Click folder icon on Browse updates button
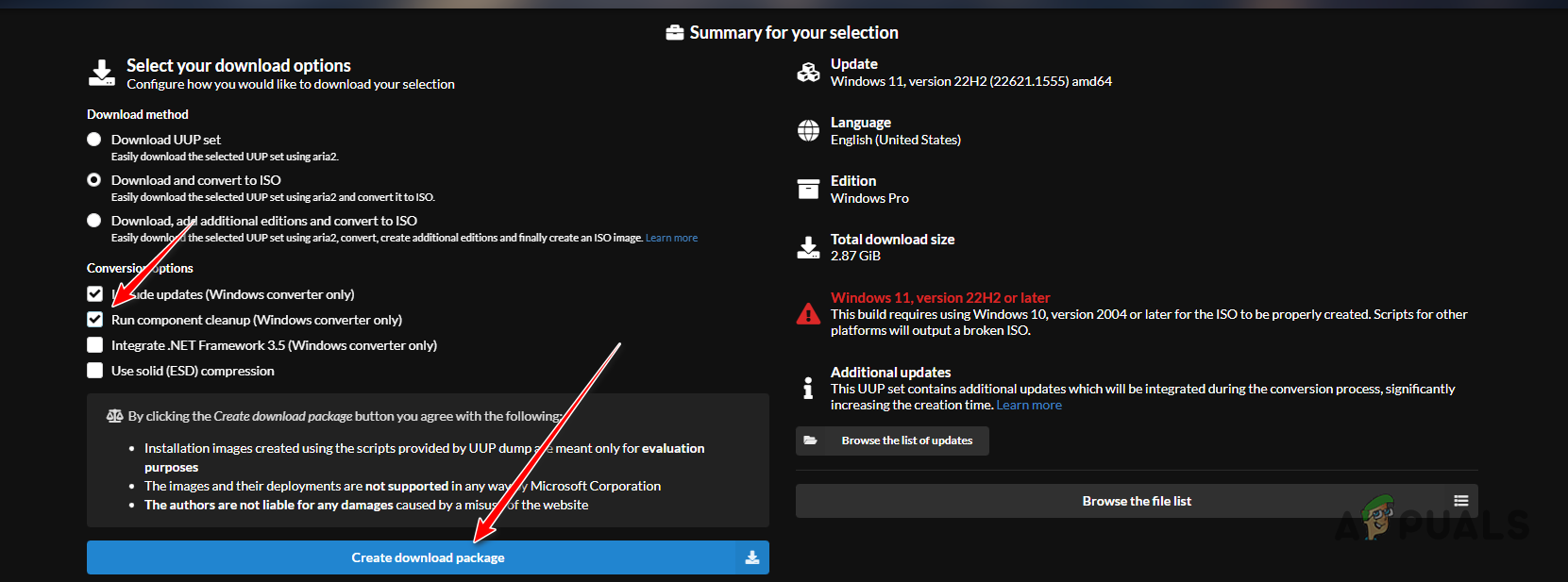This screenshot has width=1568, height=582. (x=810, y=441)
